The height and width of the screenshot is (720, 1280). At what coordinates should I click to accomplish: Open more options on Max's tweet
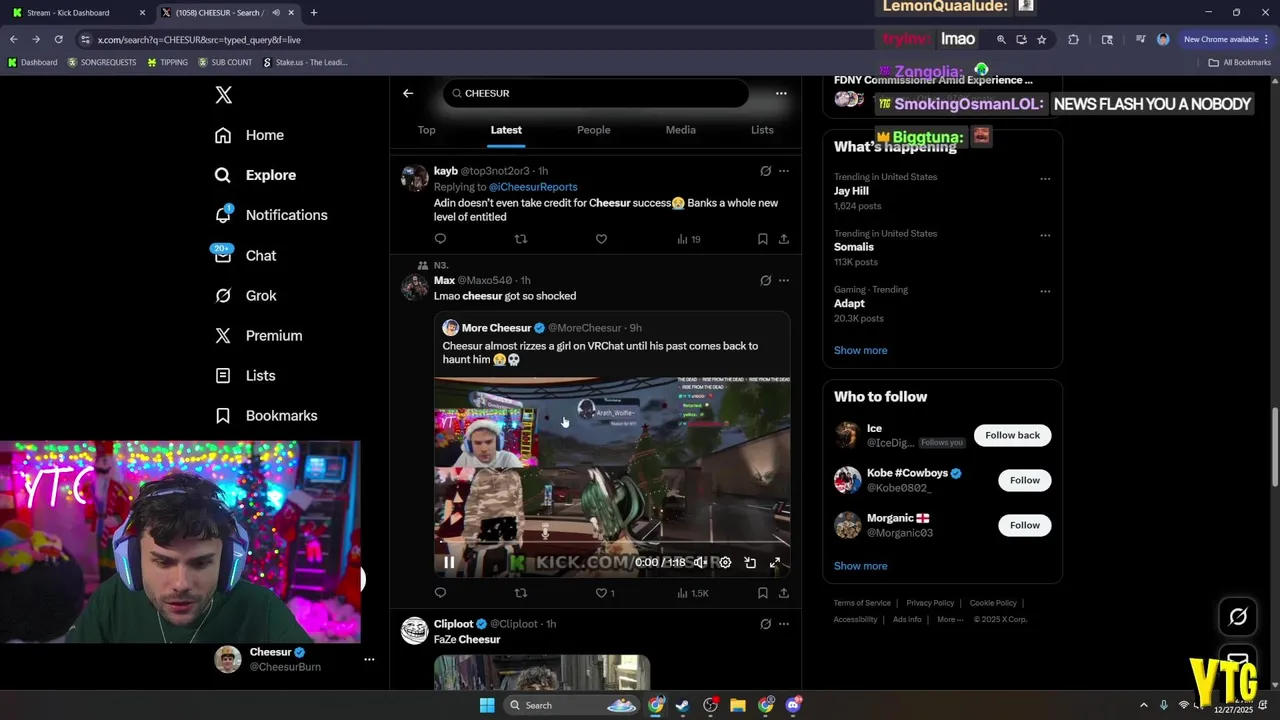tap(783, 281)
